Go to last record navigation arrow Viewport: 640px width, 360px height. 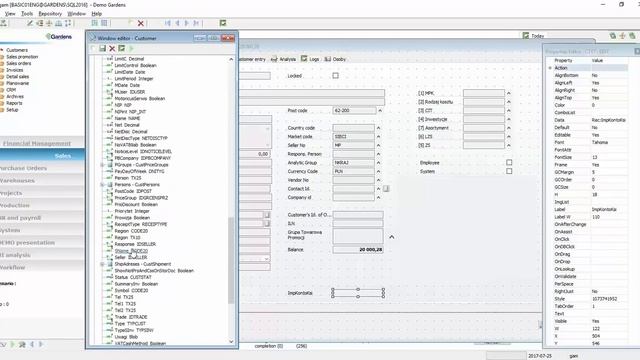[196, 23]
